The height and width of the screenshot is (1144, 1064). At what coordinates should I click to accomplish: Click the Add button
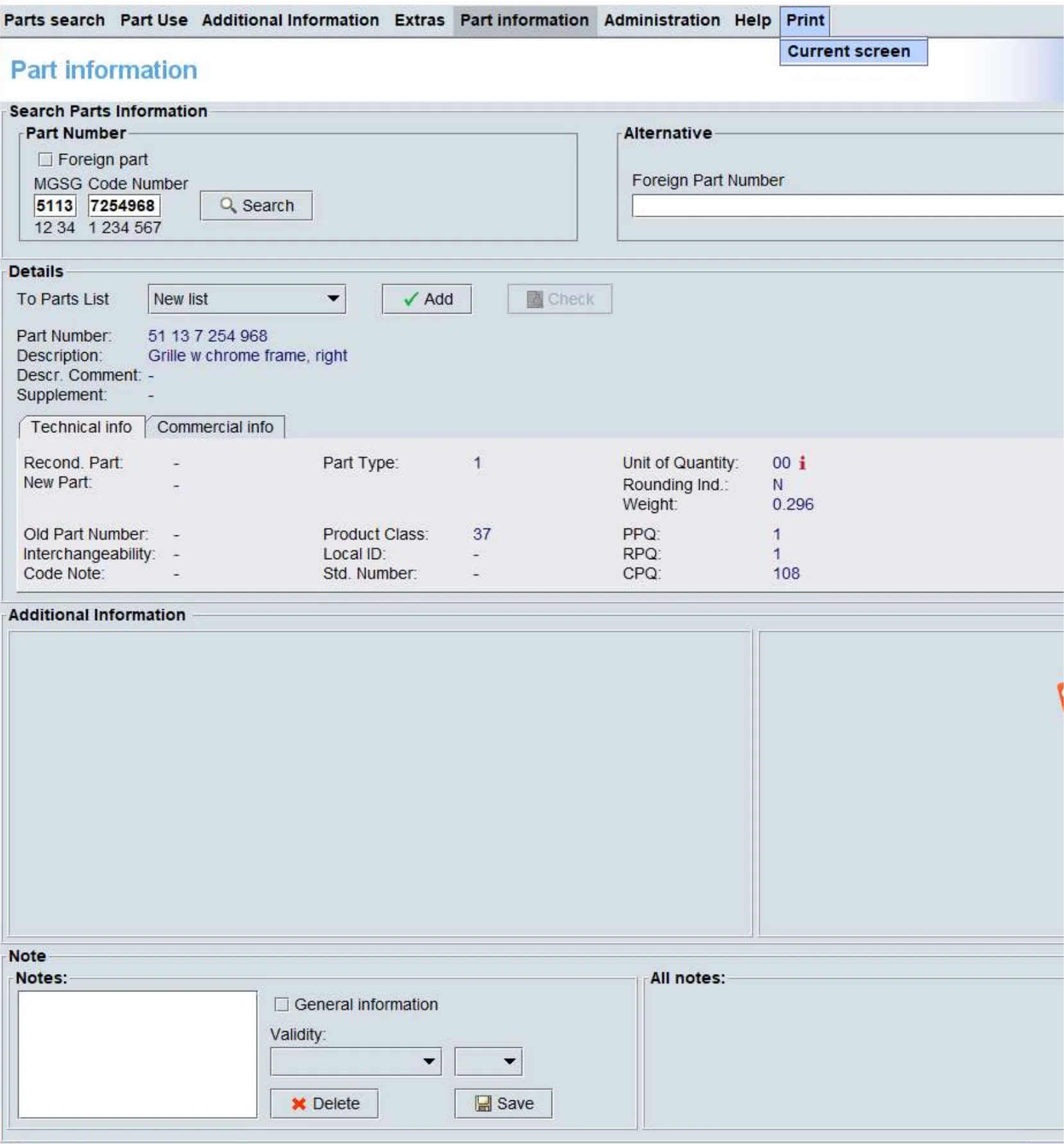[427, 299]
